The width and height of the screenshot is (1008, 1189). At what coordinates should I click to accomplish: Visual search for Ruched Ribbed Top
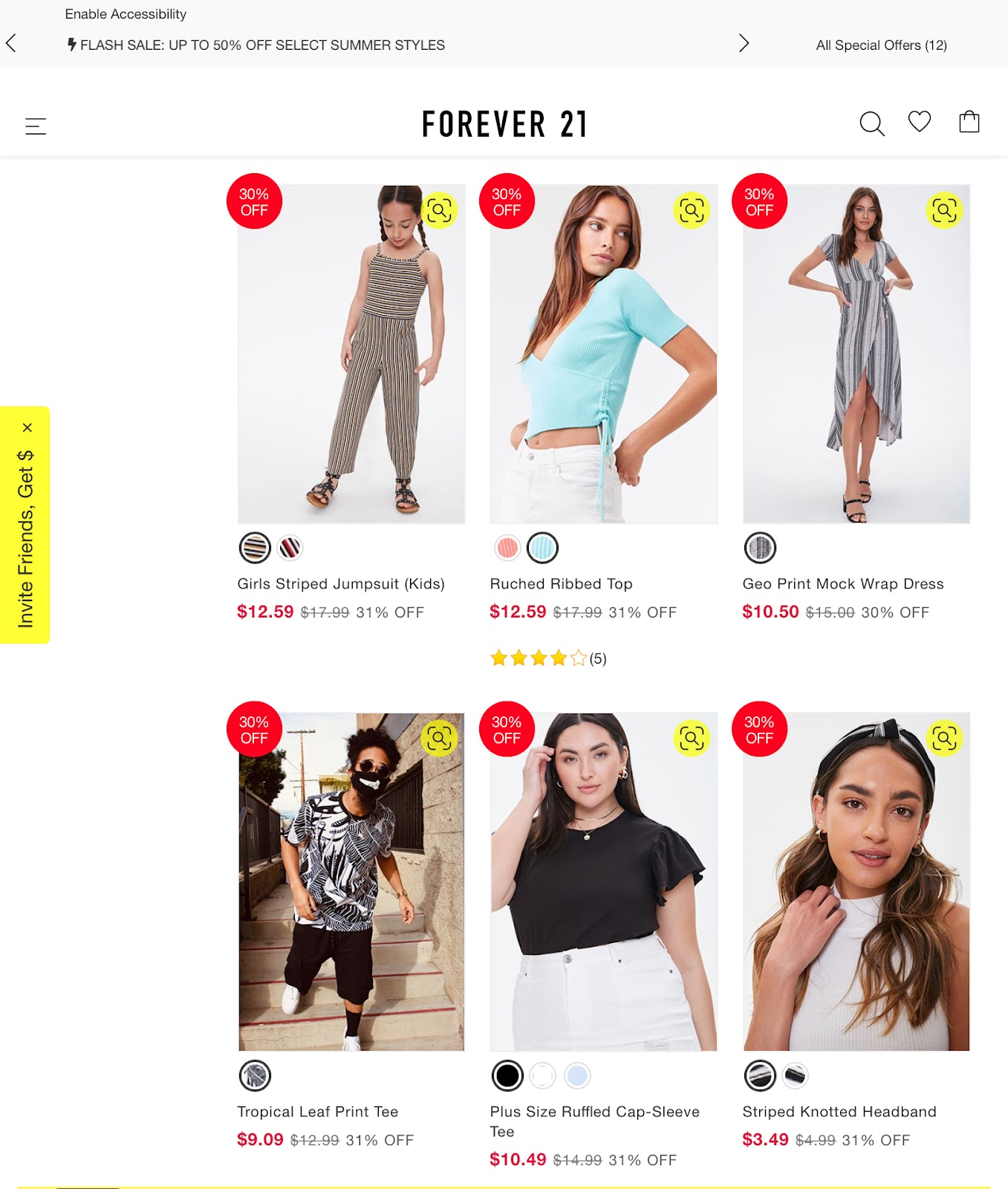tap(692, 210)
